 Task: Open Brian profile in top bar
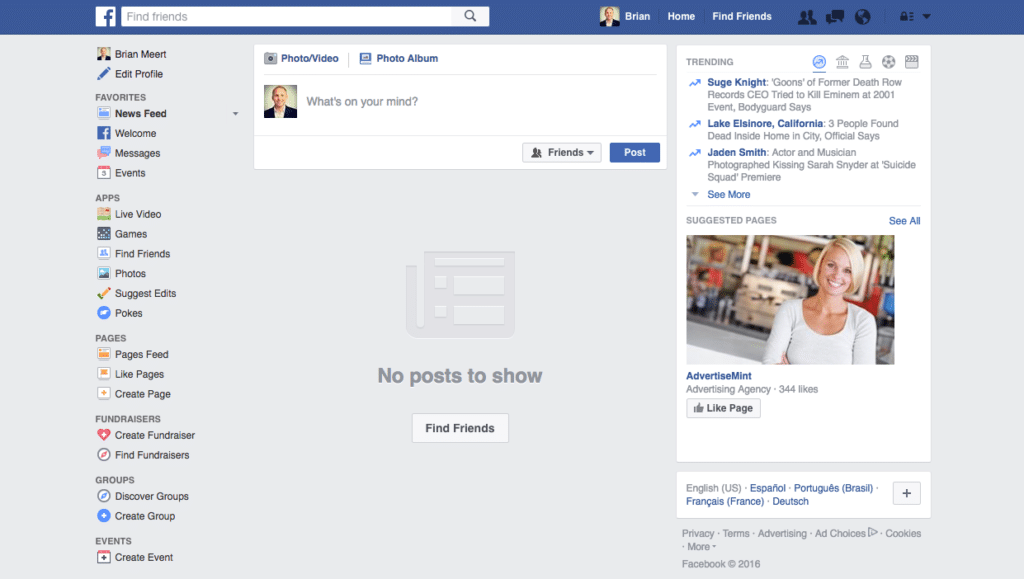[625, 16]
